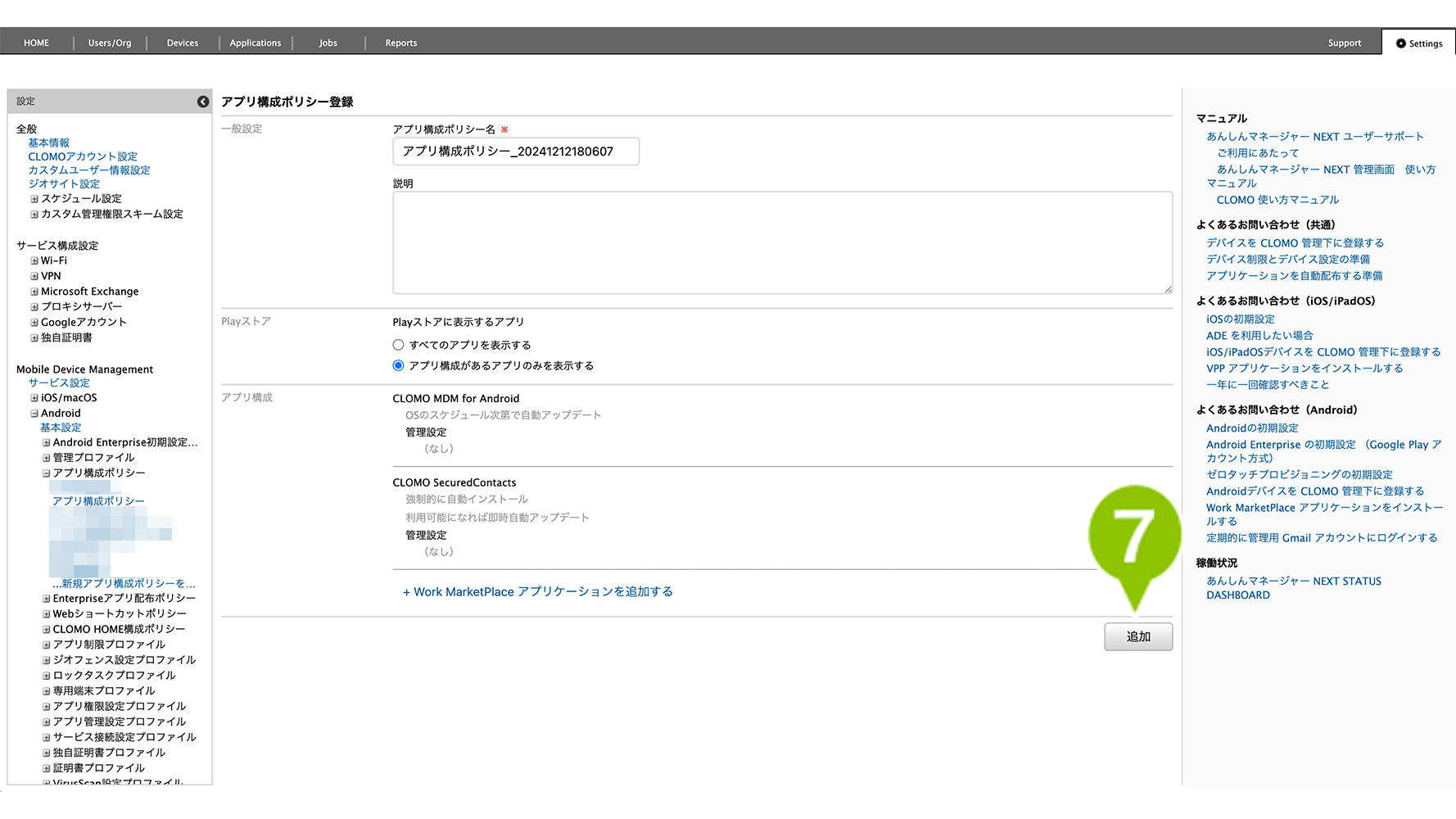Open the Users/Org menu tab

pos(110,43)
